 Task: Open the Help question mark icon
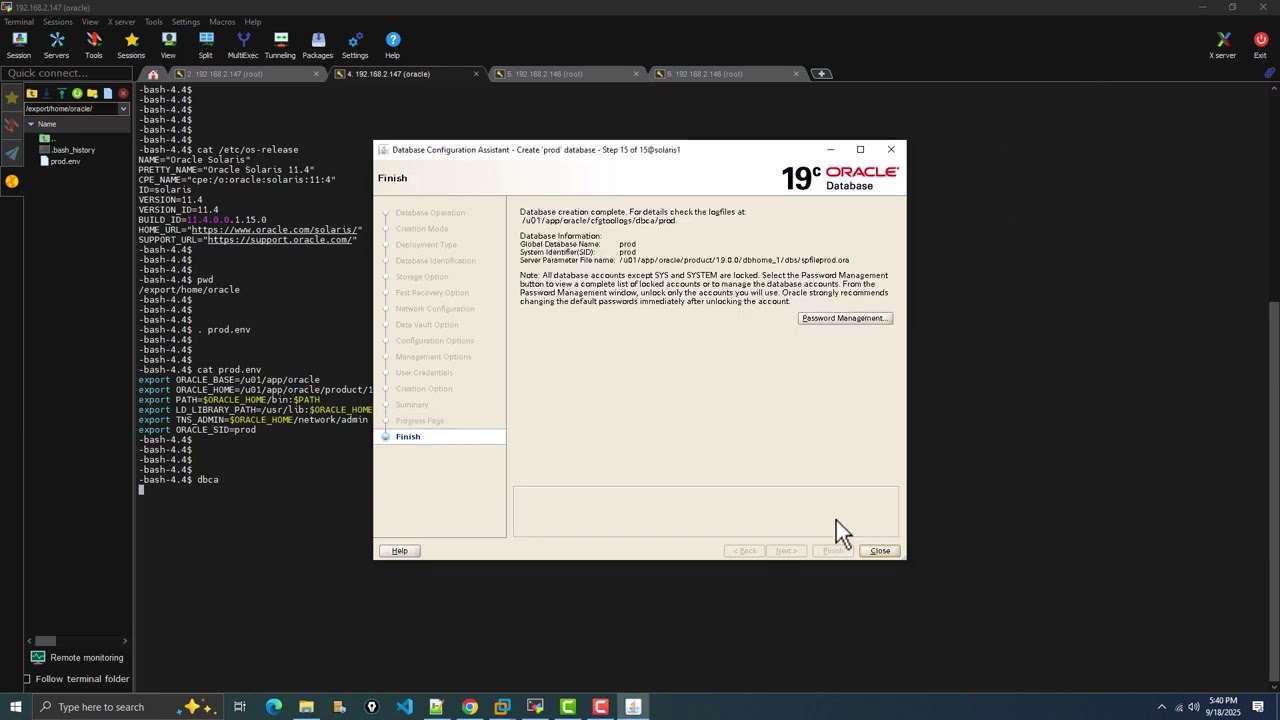click(x=392, y=45)
